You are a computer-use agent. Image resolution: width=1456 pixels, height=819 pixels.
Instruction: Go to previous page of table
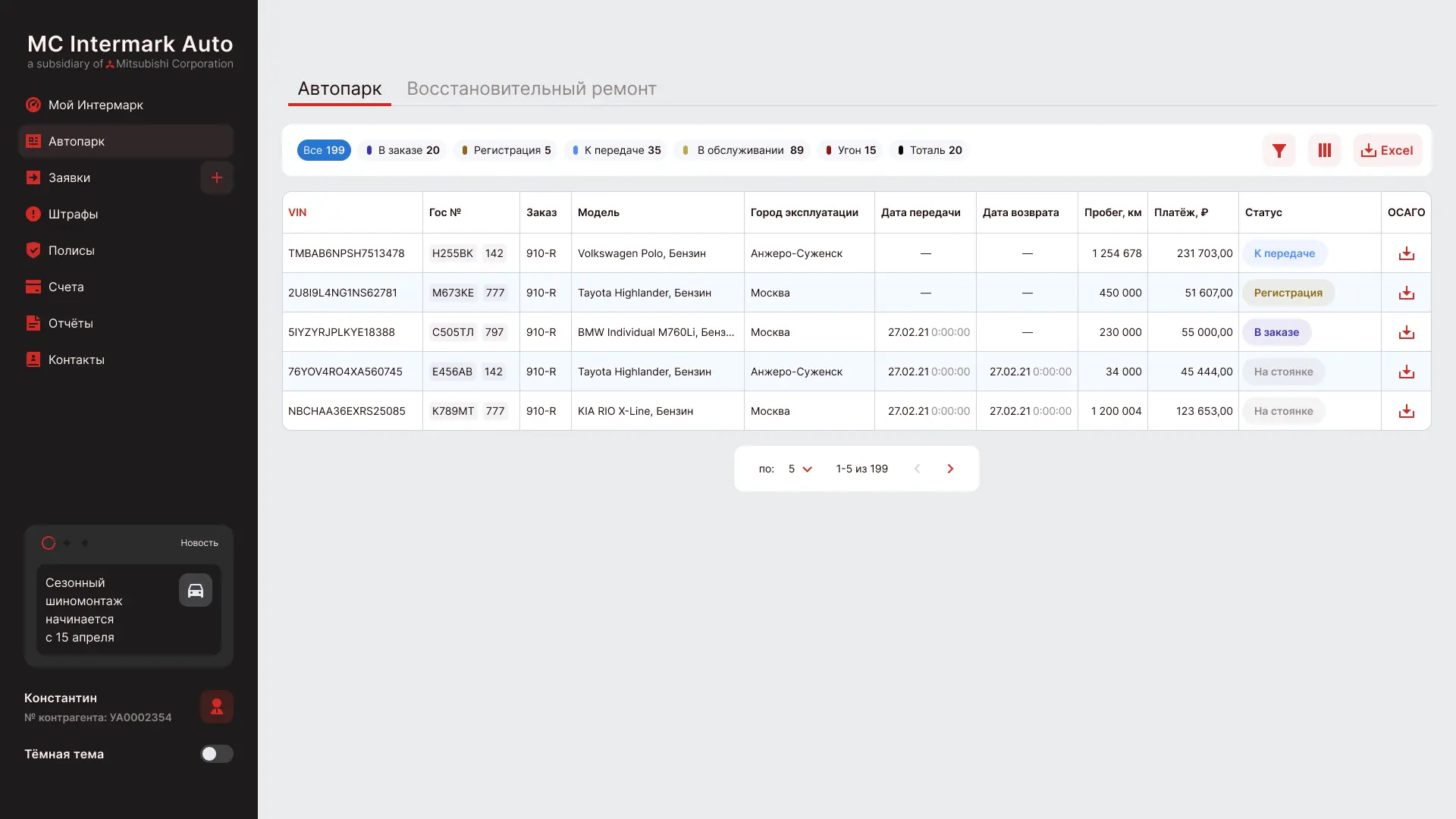[917, 469]
